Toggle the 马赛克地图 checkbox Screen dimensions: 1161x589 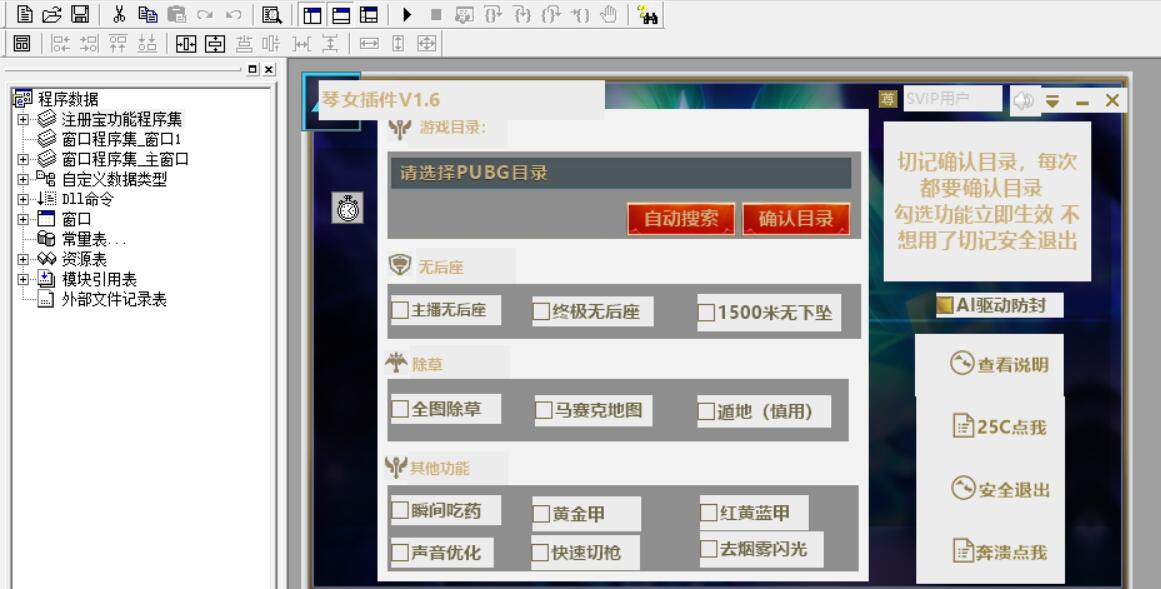[x=543, y=410]
